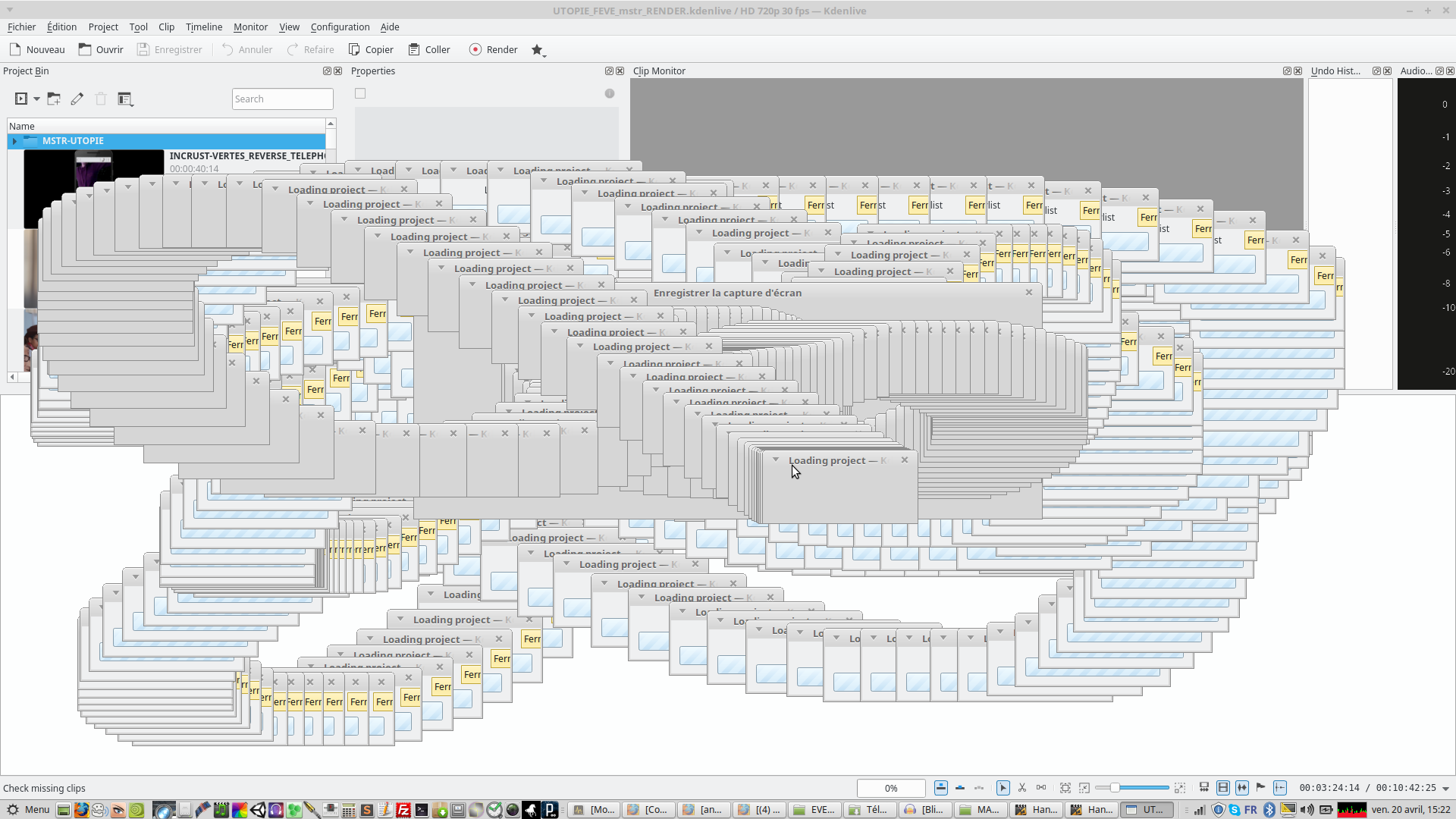Click the Ouvrir button
Image resolution: width=1456 pixels, height=819 pixels.
coord(102,49)
